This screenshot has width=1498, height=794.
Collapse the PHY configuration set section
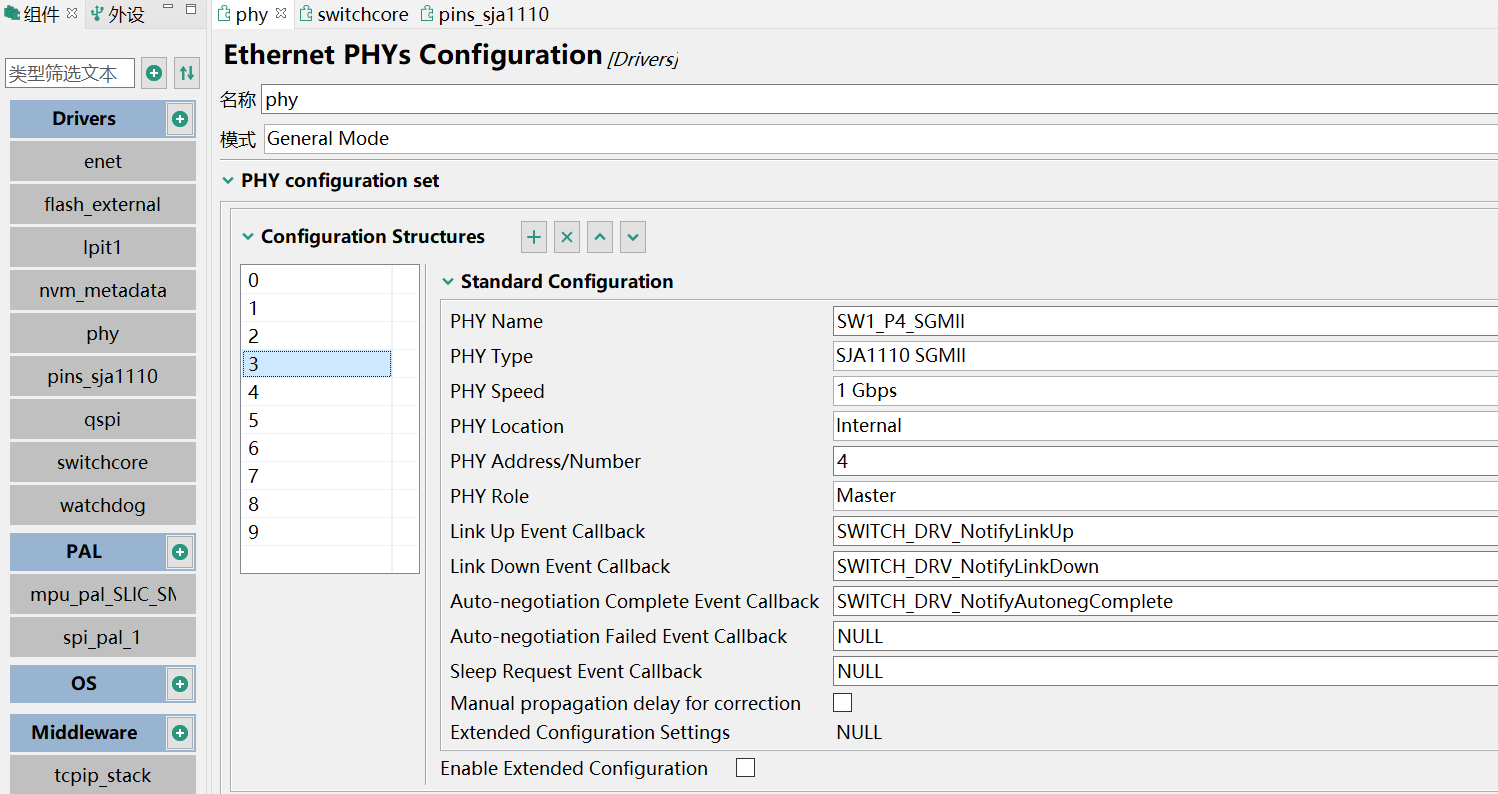[x=227, y=180]
